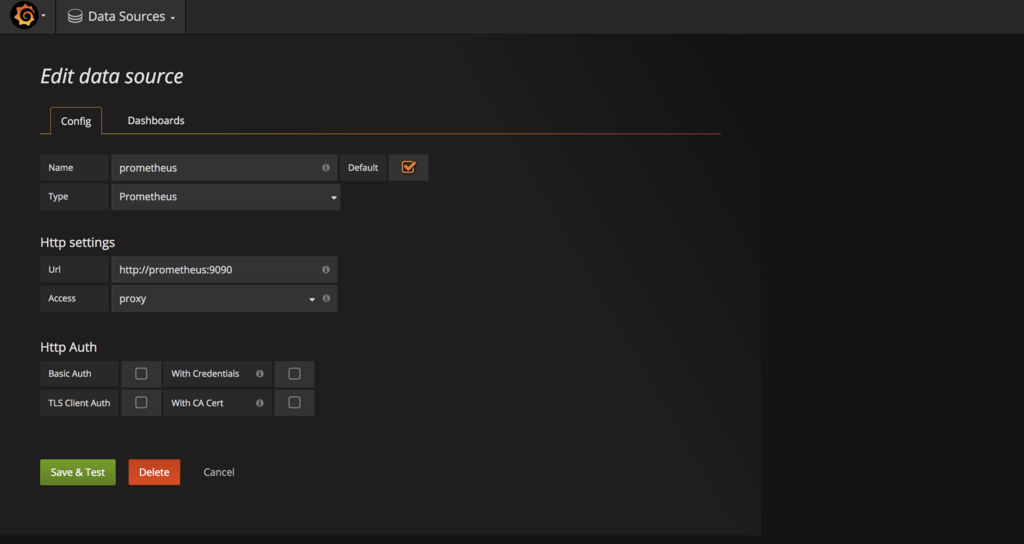The height and width of the screenshot is (544, 1024).
Task: Click the Url input field
Action: click(224, 270)
